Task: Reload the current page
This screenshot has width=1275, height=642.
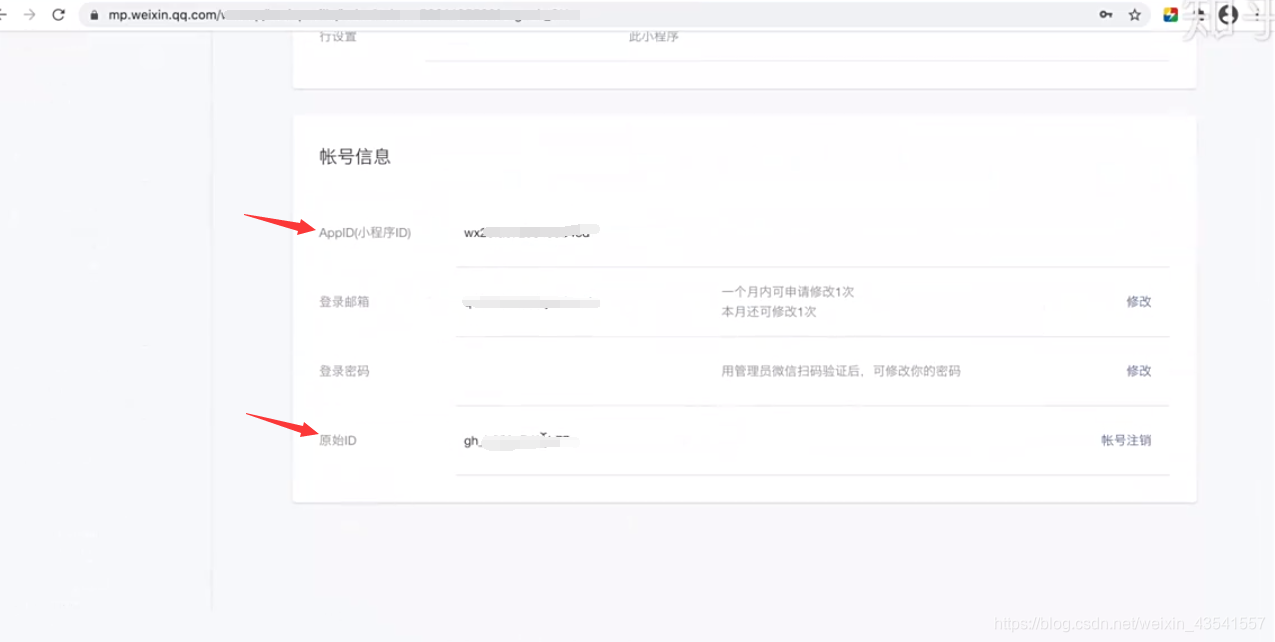Action: tap(59, 15)
